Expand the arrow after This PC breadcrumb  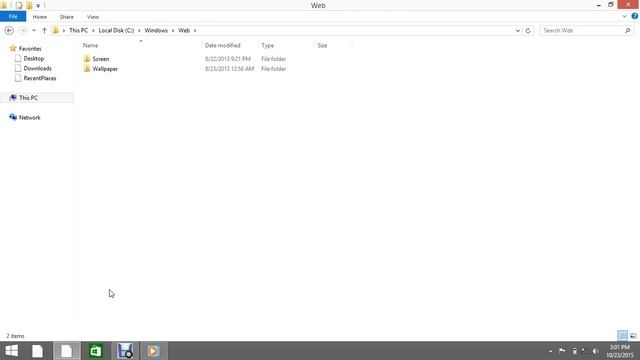(93, 31)
